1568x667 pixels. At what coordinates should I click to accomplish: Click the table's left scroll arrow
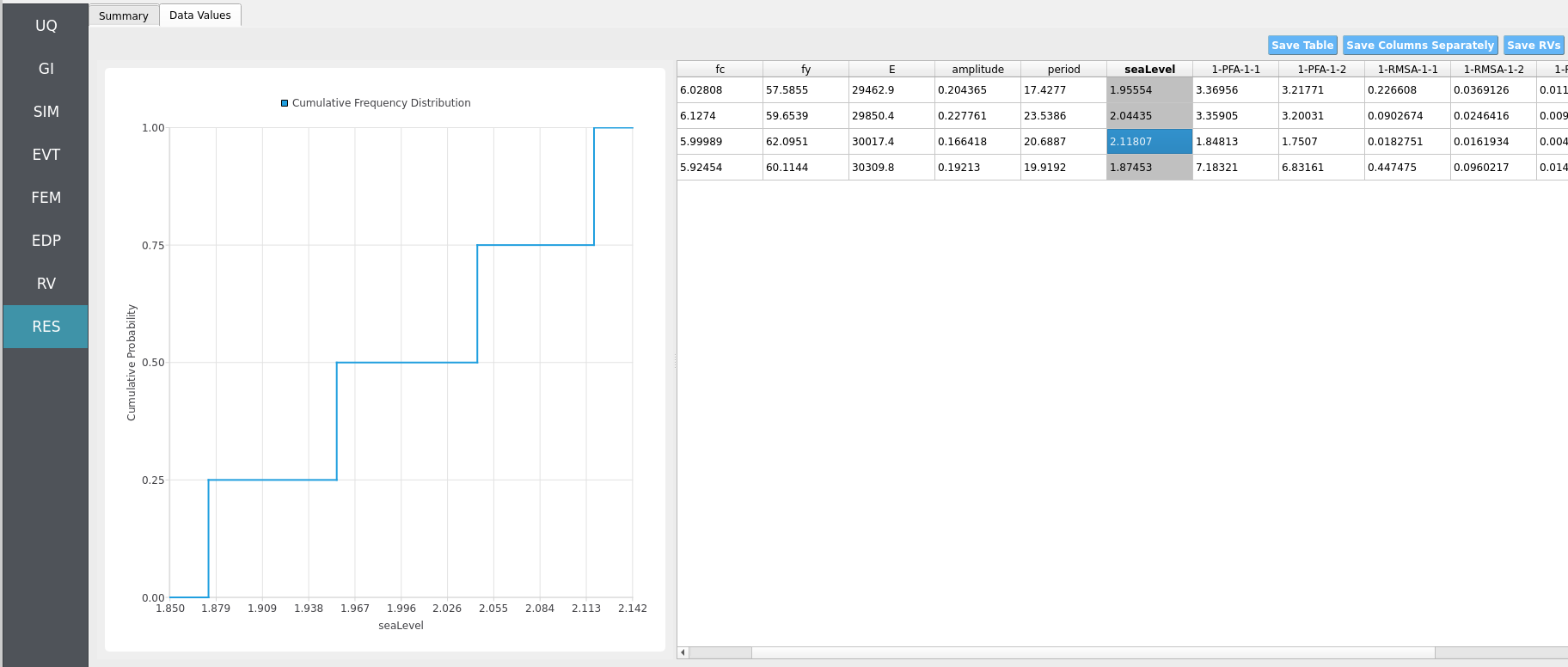[683, 652]
